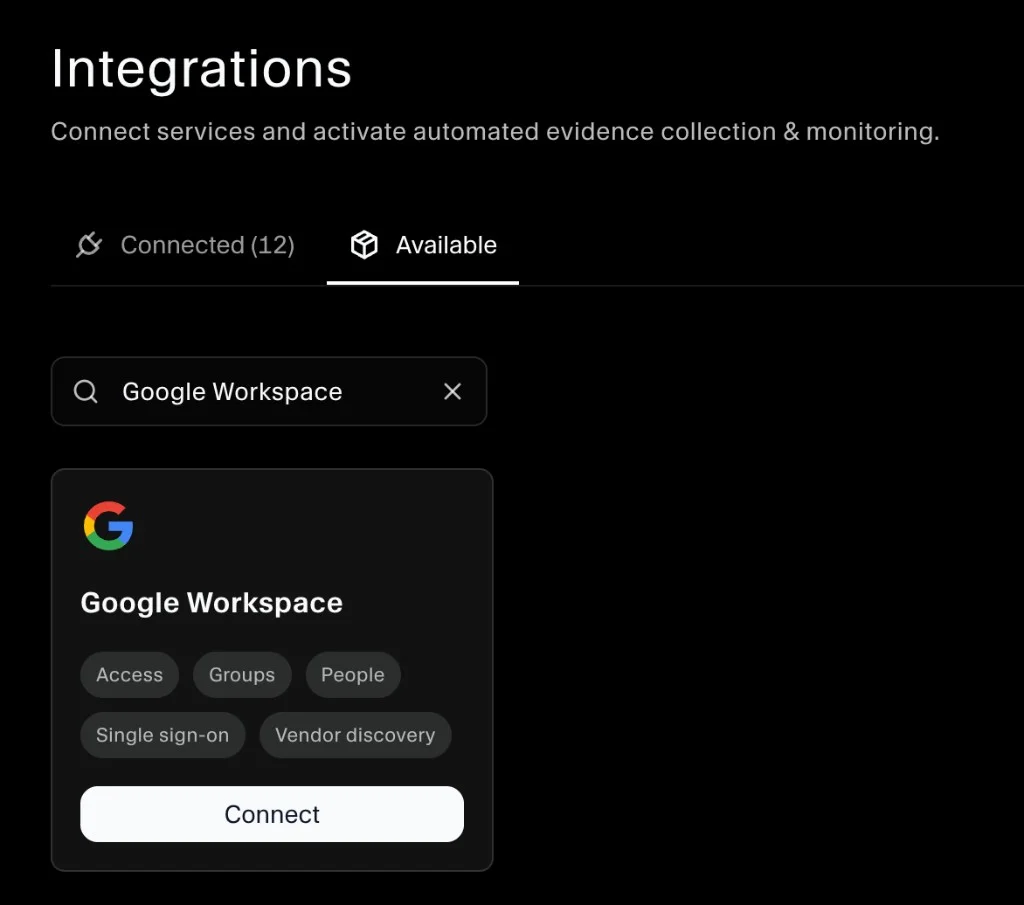Viewport: 1024px width, 905px height.
Task: Click the magnifier search icon
Action: click(x=86, y=392)
